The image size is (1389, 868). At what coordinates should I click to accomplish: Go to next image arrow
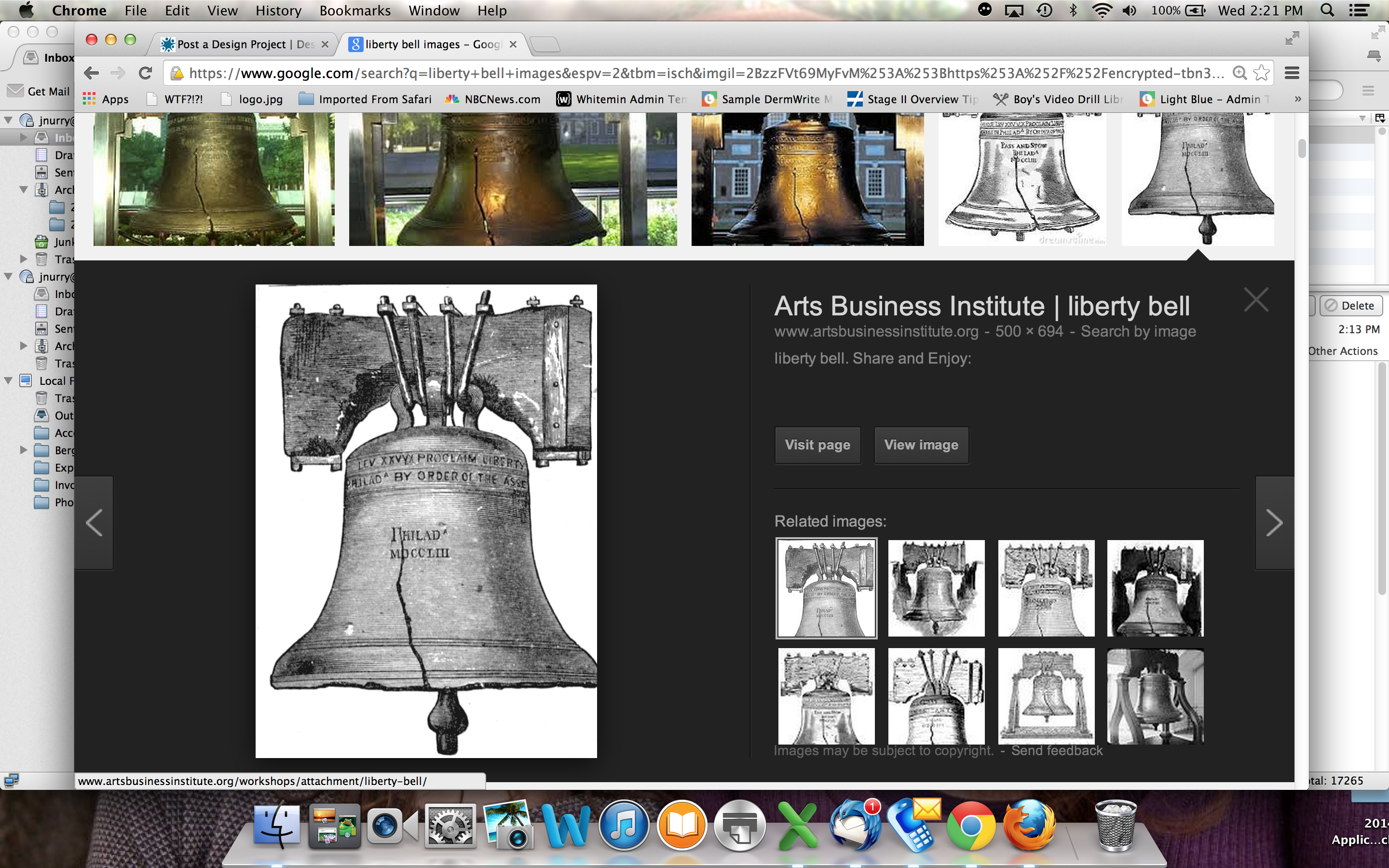1274,522
